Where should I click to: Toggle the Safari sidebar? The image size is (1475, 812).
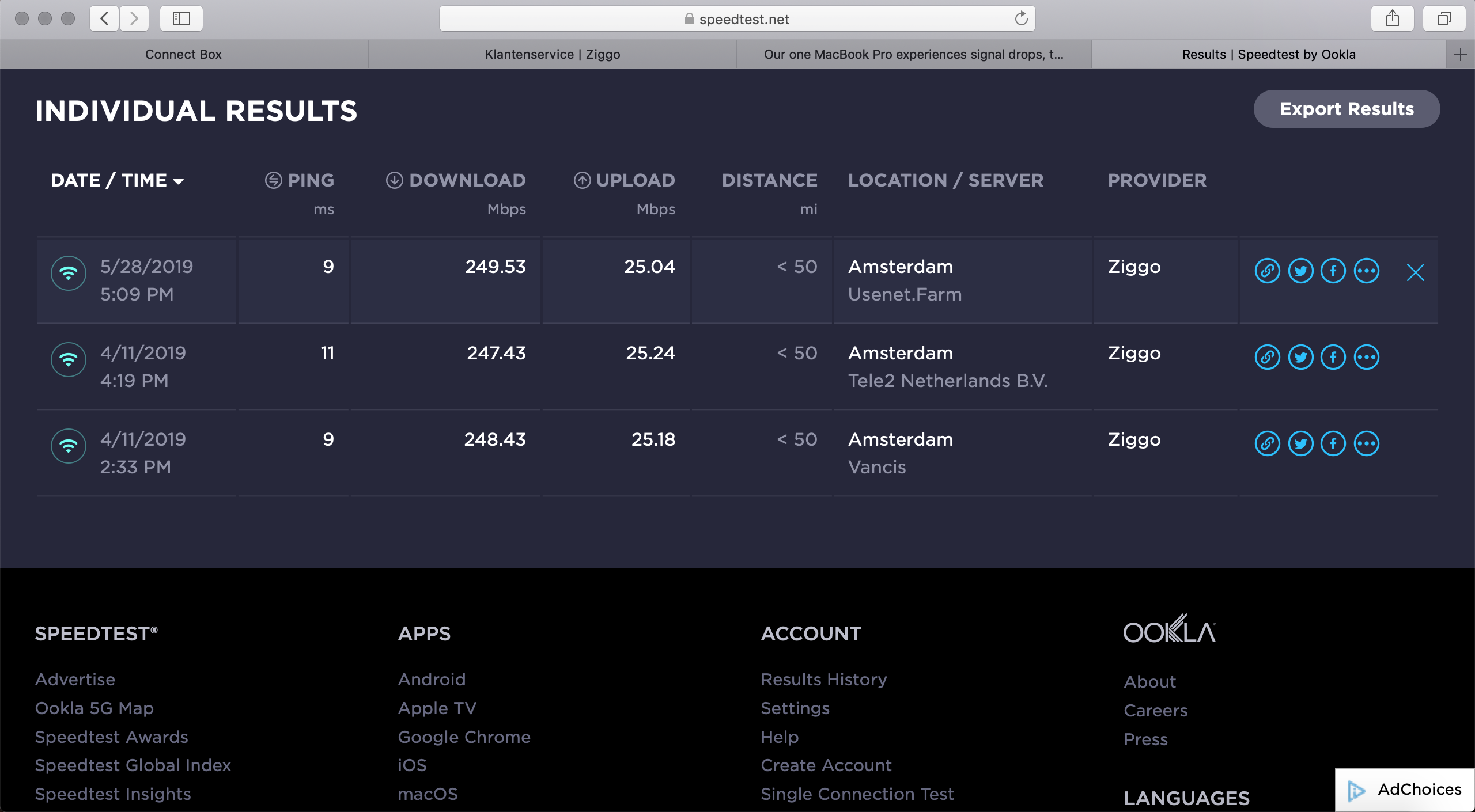point(181,18)
